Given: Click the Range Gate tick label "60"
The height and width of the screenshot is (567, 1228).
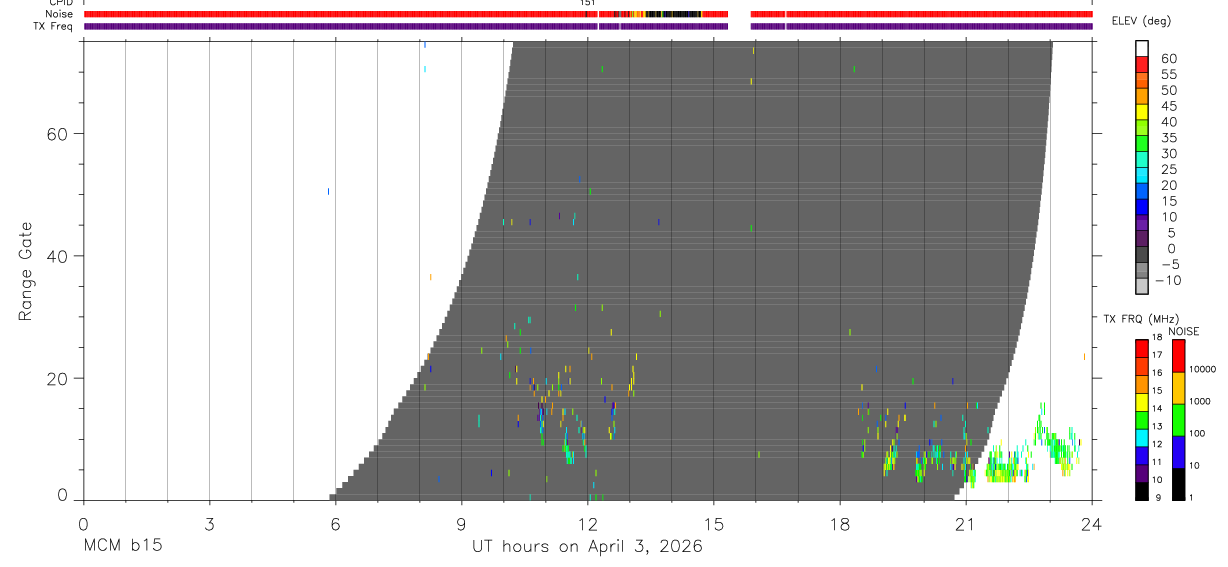Looking at the screenshot, I should tap(58, 134).
